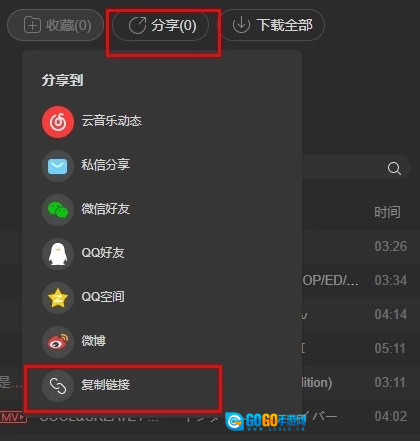Screen dimensions: 420x441
Task: Click the Weibo eye logo icon
Action: coord(58,342)
